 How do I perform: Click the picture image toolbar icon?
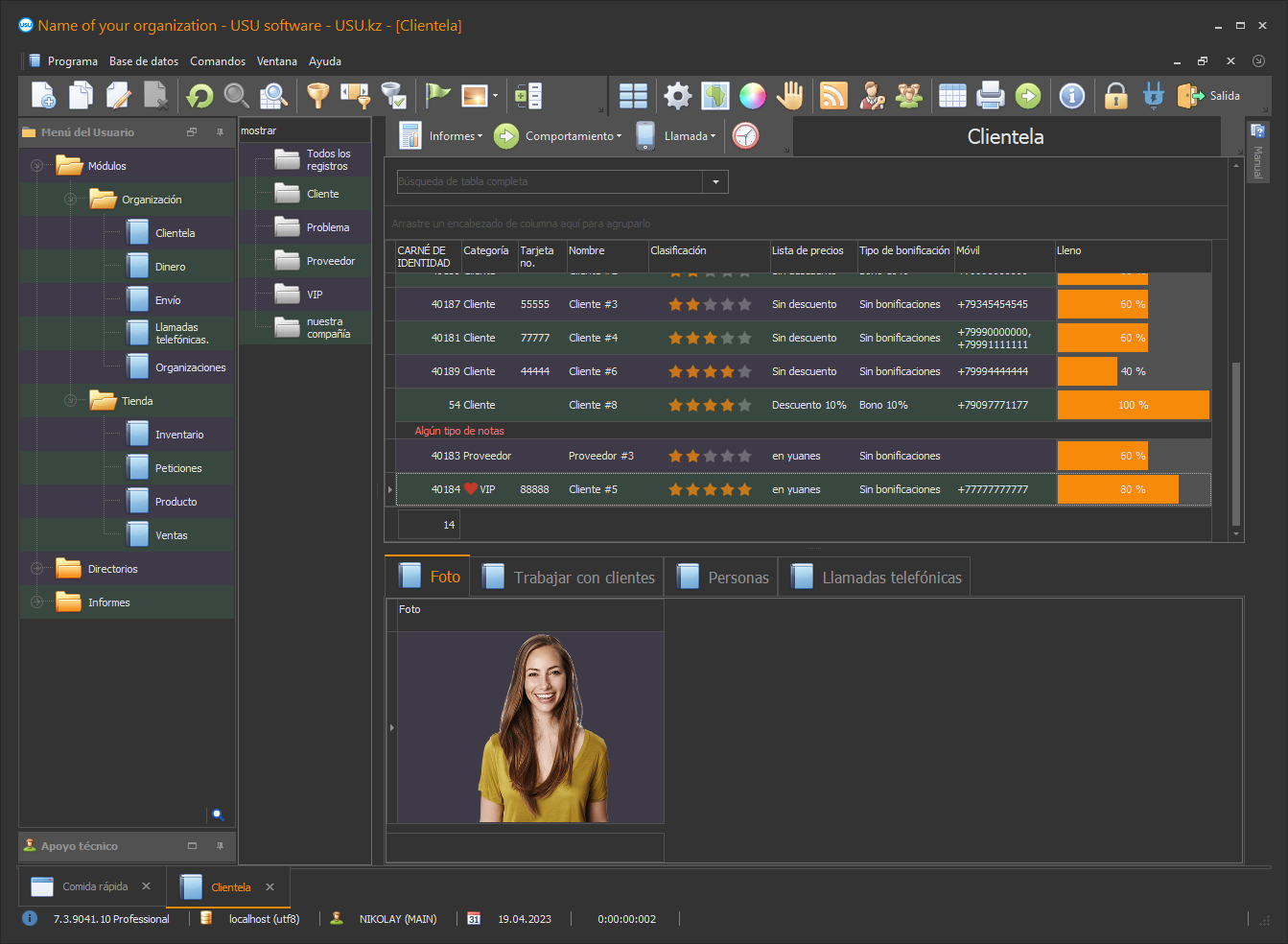pos(475,96)
